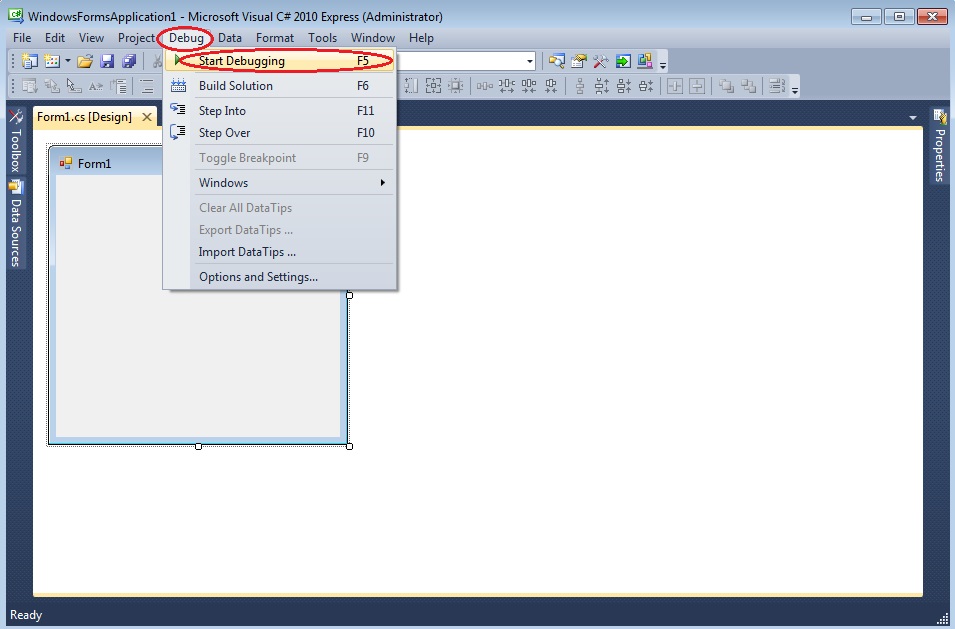Click the Center Vertically layout icon
The width and height of the screenshot is (955, 629).
pyautogui.click(x=697, y=86)
